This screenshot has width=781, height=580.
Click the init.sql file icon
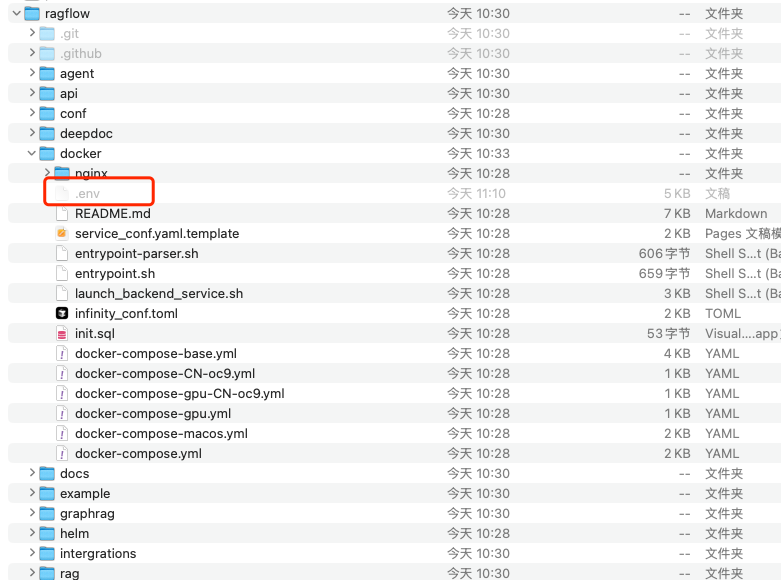(62, 333)
